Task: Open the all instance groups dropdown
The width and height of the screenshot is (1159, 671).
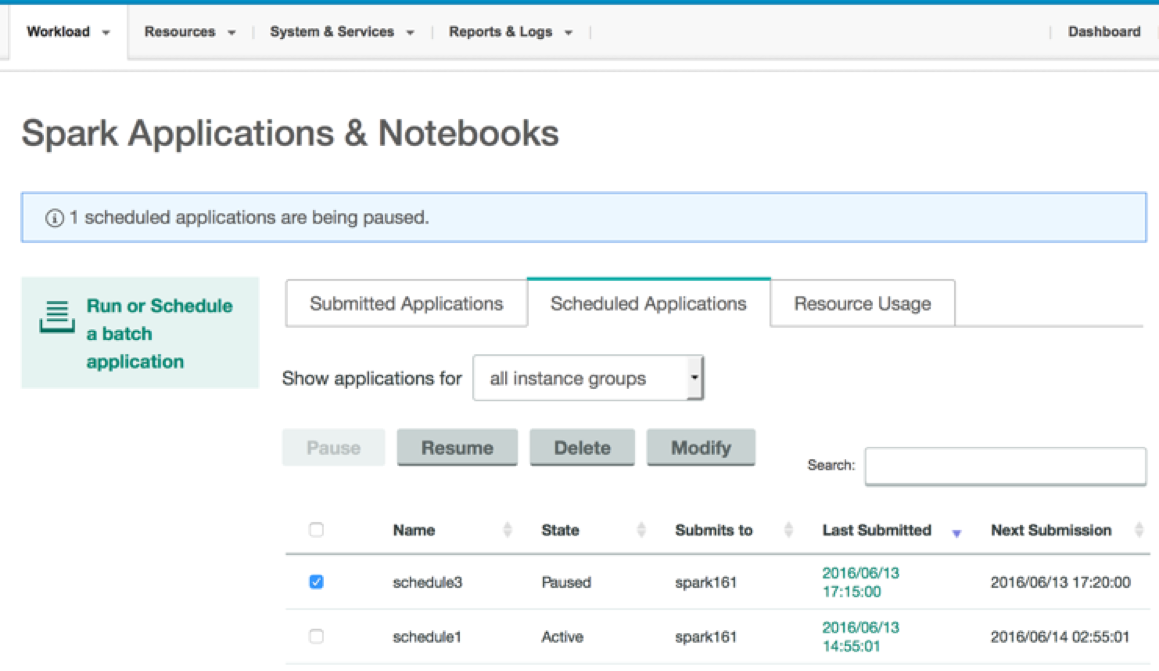Action: (x=588, y=378)
